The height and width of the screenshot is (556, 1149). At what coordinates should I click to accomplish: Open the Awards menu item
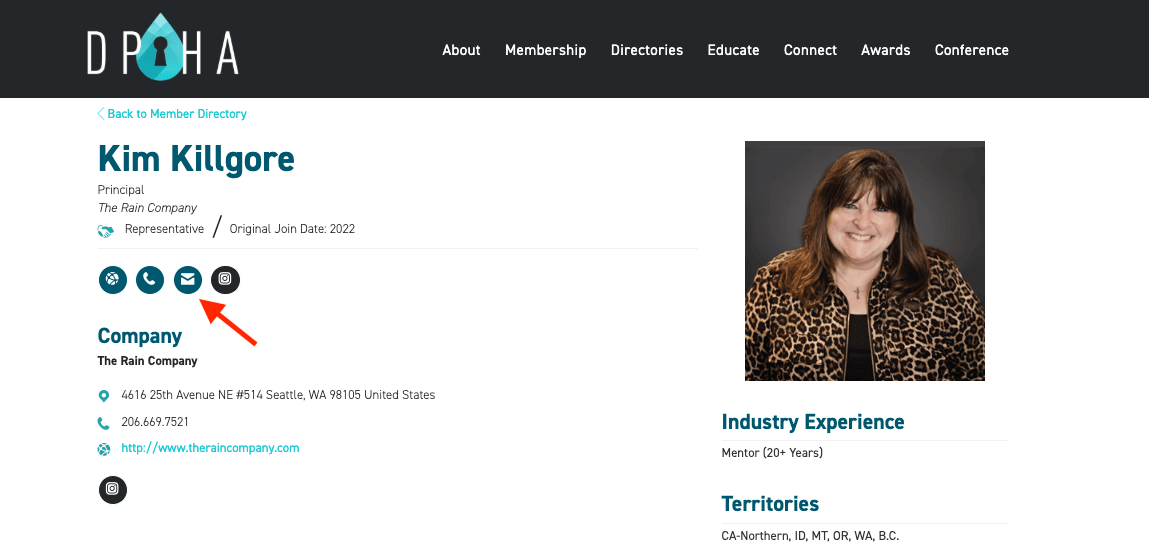click(885, 50)
